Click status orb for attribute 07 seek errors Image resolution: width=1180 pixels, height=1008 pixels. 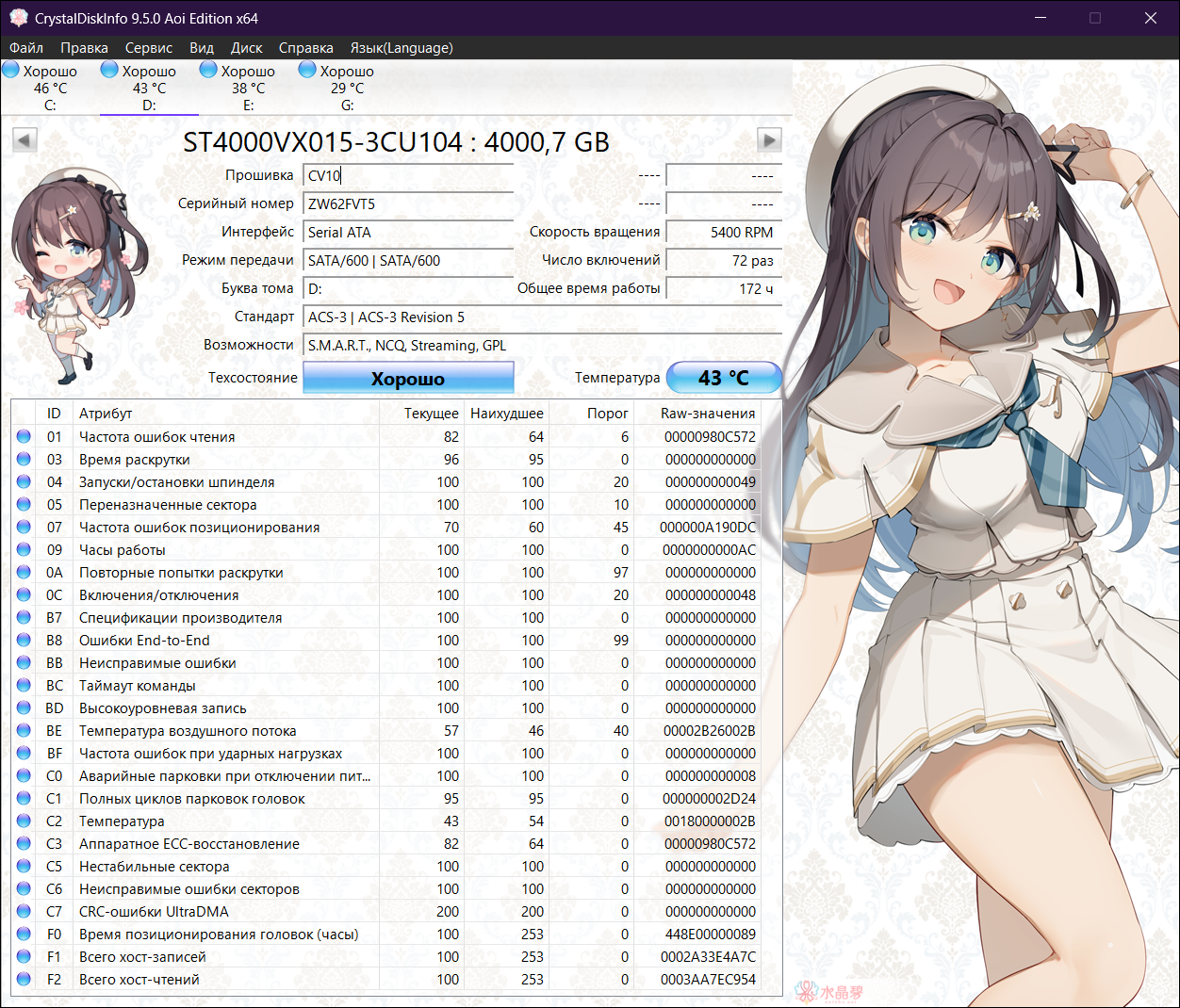(x=24, y=527)
